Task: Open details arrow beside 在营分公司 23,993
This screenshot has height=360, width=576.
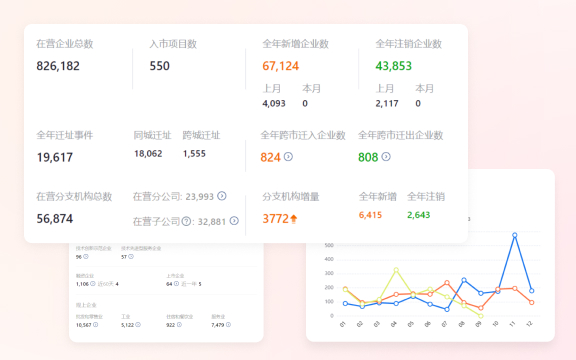Action: pyautogui.click(x=222, y=196)
